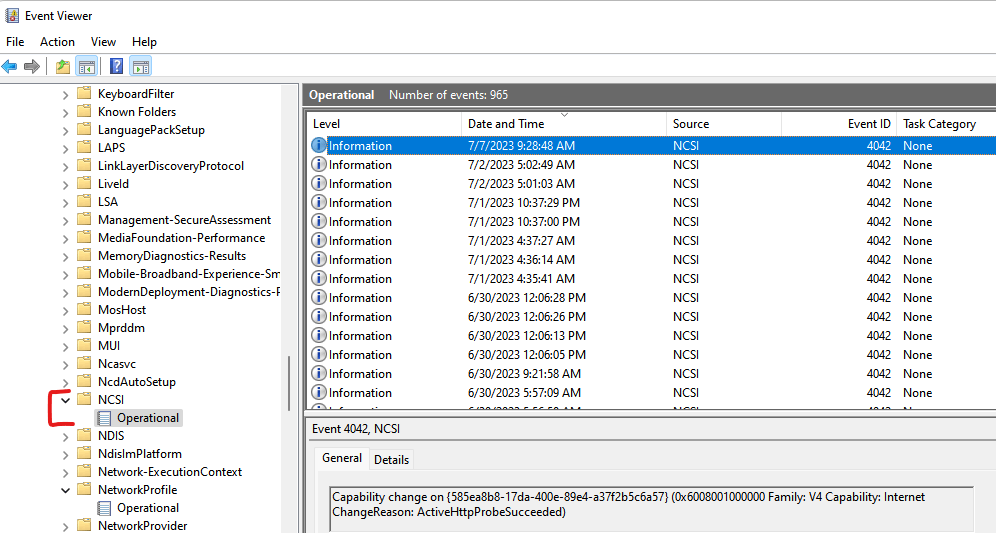Viewport: 996px width, 533px height.
Task: Click the MUI folder icon
Action: tap(84, 346)
